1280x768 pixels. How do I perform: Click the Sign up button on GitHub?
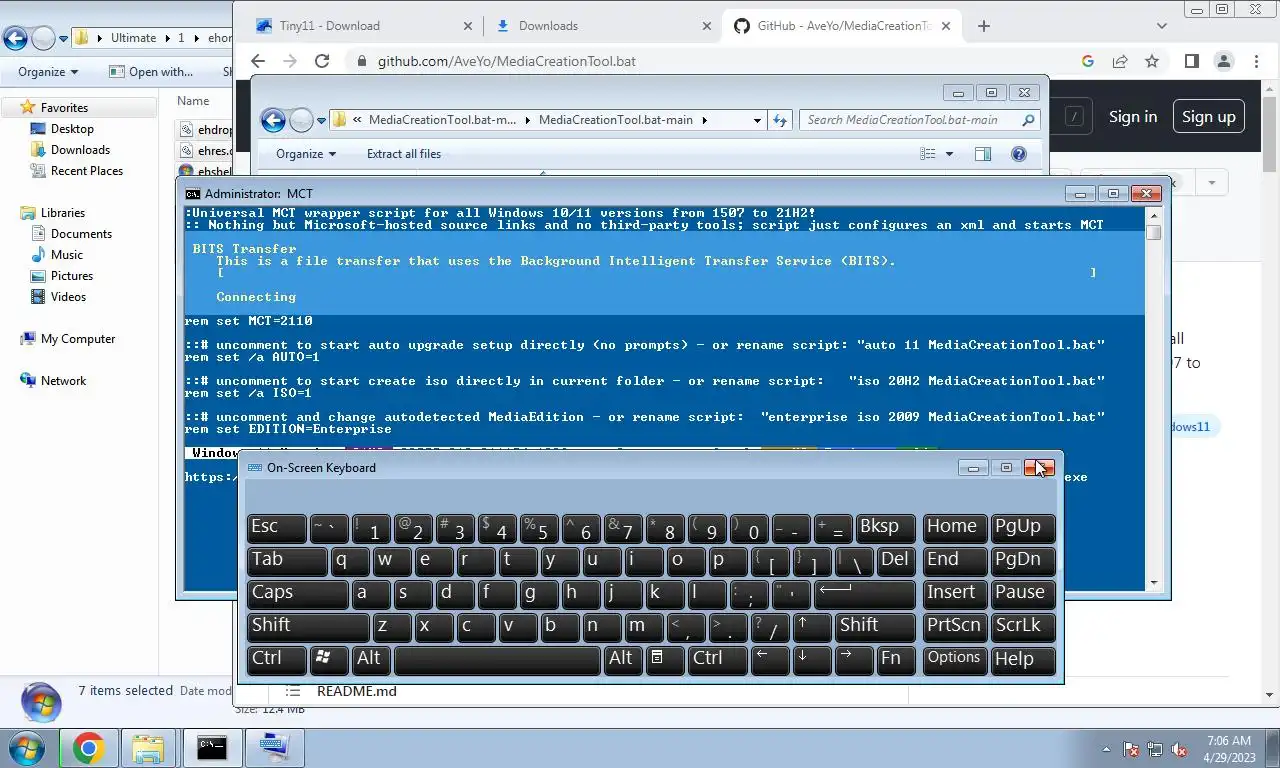(1209, 117)
